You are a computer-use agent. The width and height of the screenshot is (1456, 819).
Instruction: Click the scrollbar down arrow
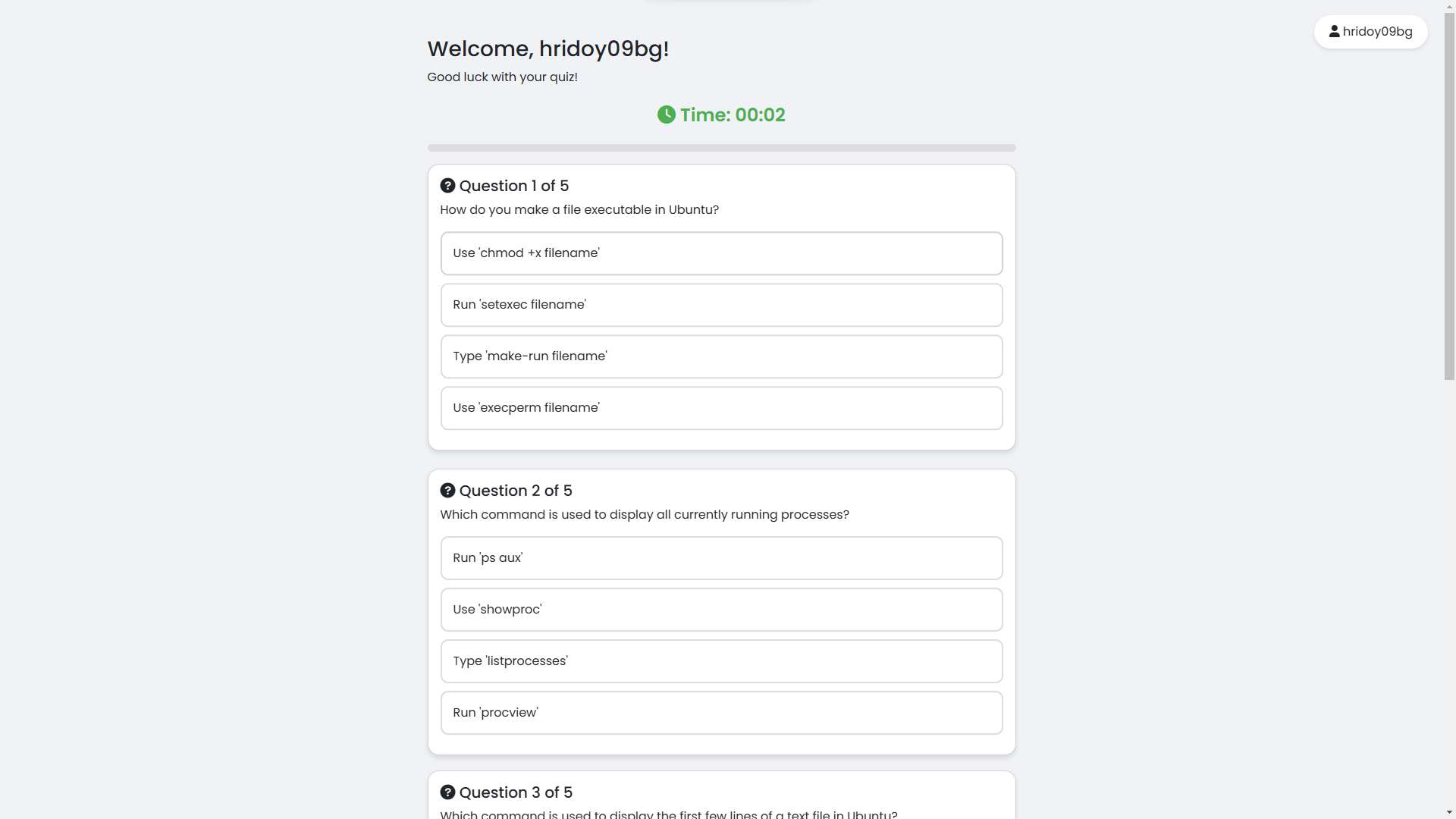pyautogui.click(x=1449, y=812)
